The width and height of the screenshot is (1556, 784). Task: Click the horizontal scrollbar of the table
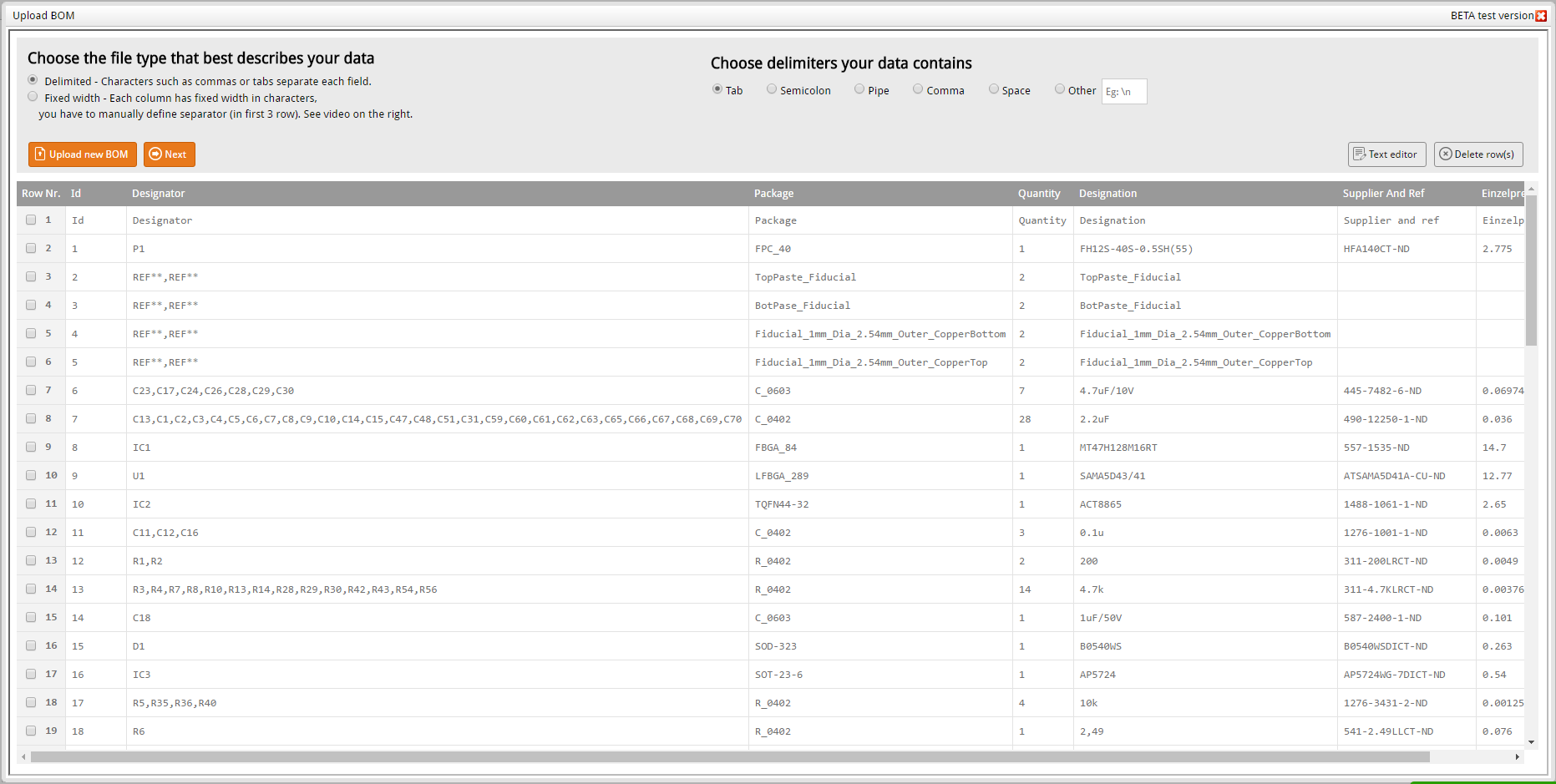[730, 757]
